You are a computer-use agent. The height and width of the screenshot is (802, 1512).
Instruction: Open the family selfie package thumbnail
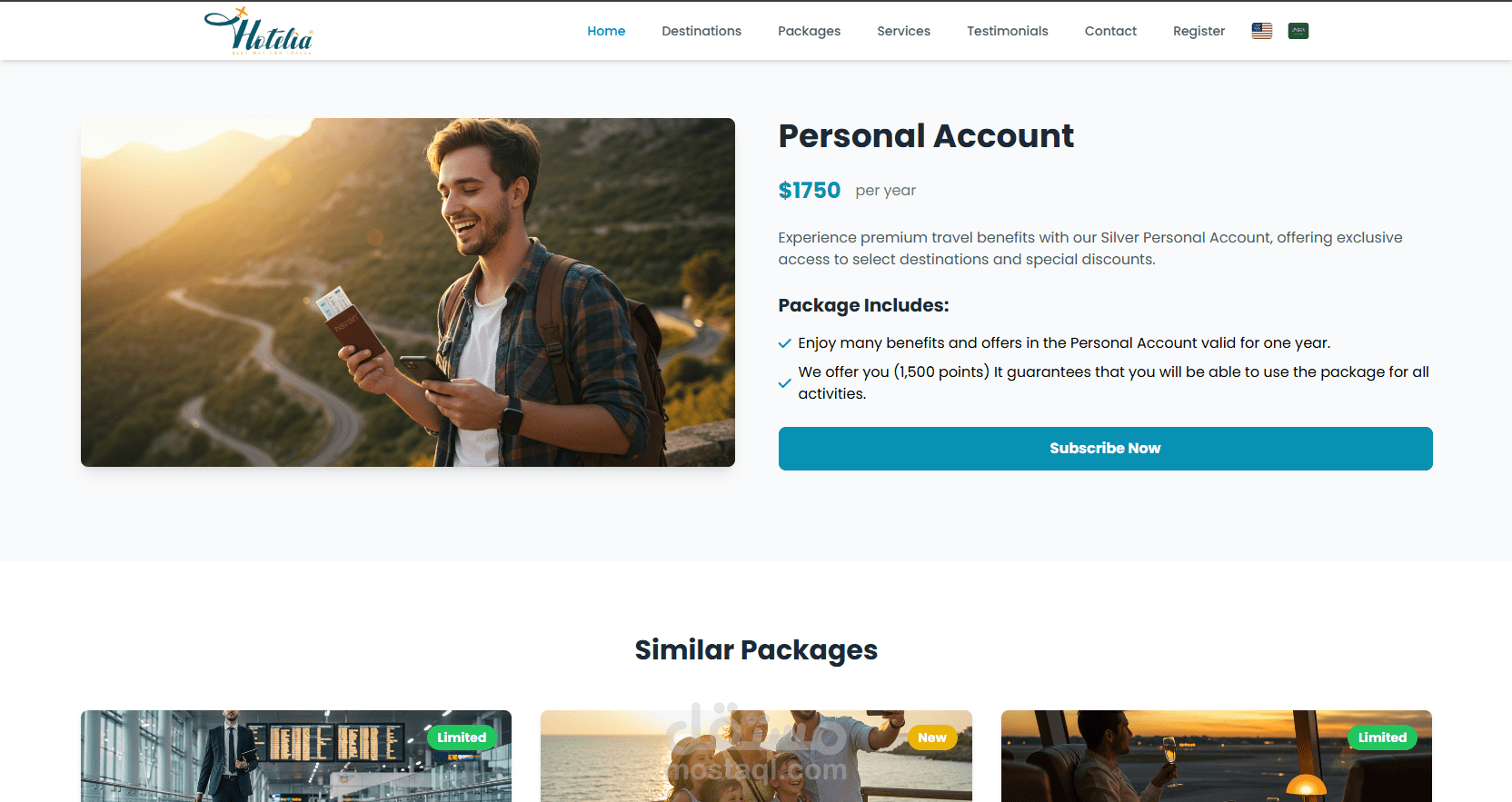756,756
